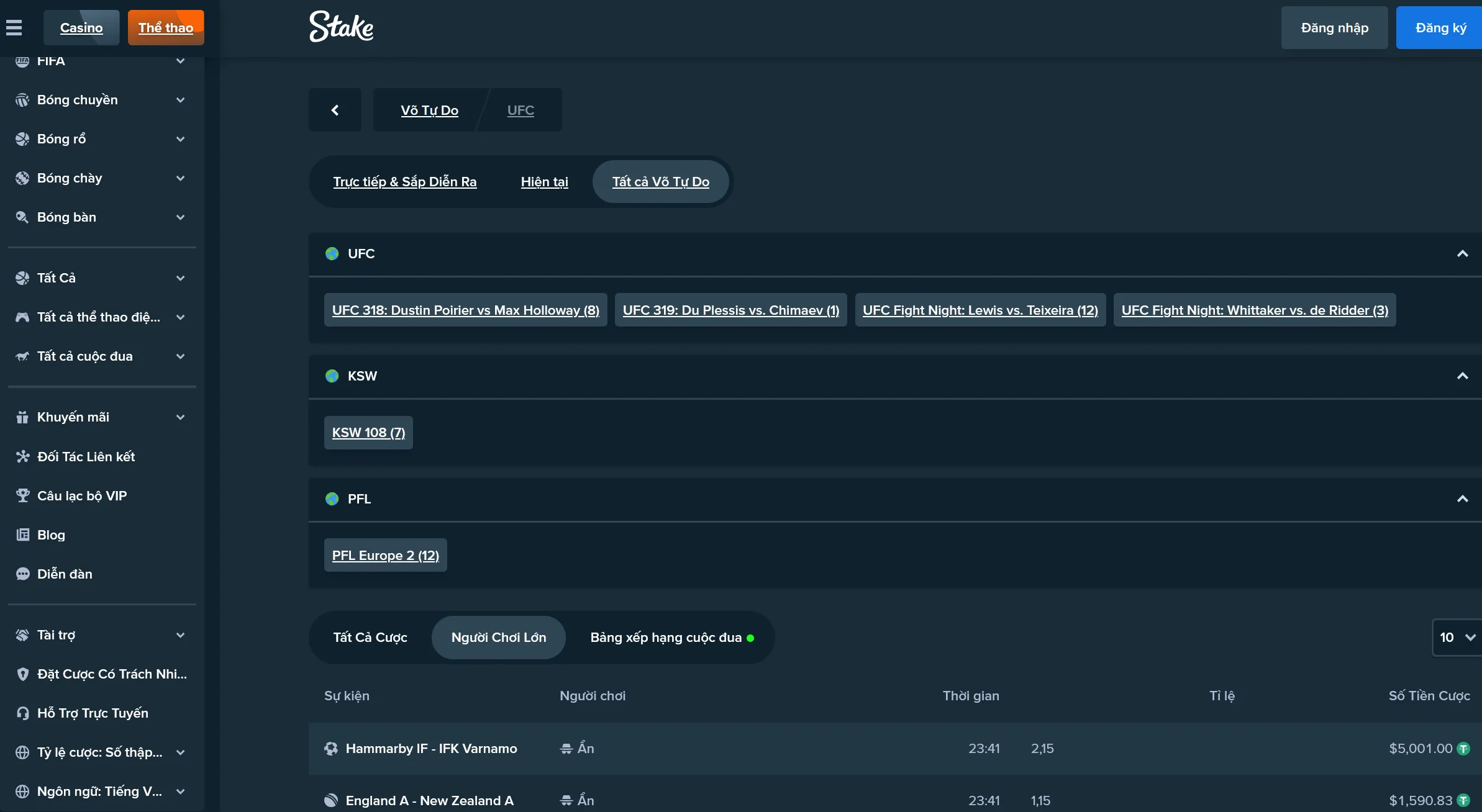Click the globe icon beside Ngôn ngữ
Screen dimensions: 1482x812
22,791
